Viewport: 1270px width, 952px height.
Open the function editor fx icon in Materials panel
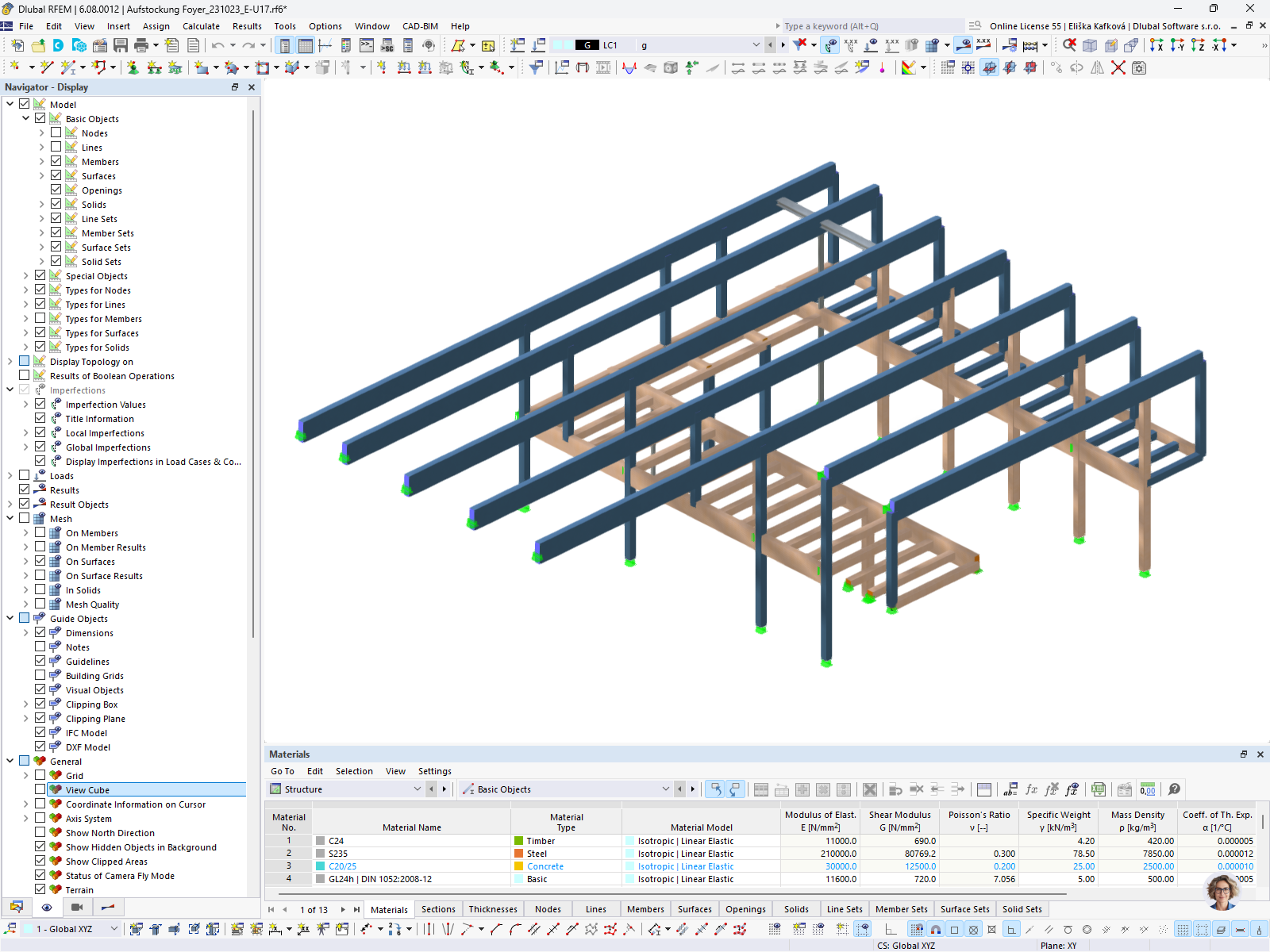(x=1031, y=789)
